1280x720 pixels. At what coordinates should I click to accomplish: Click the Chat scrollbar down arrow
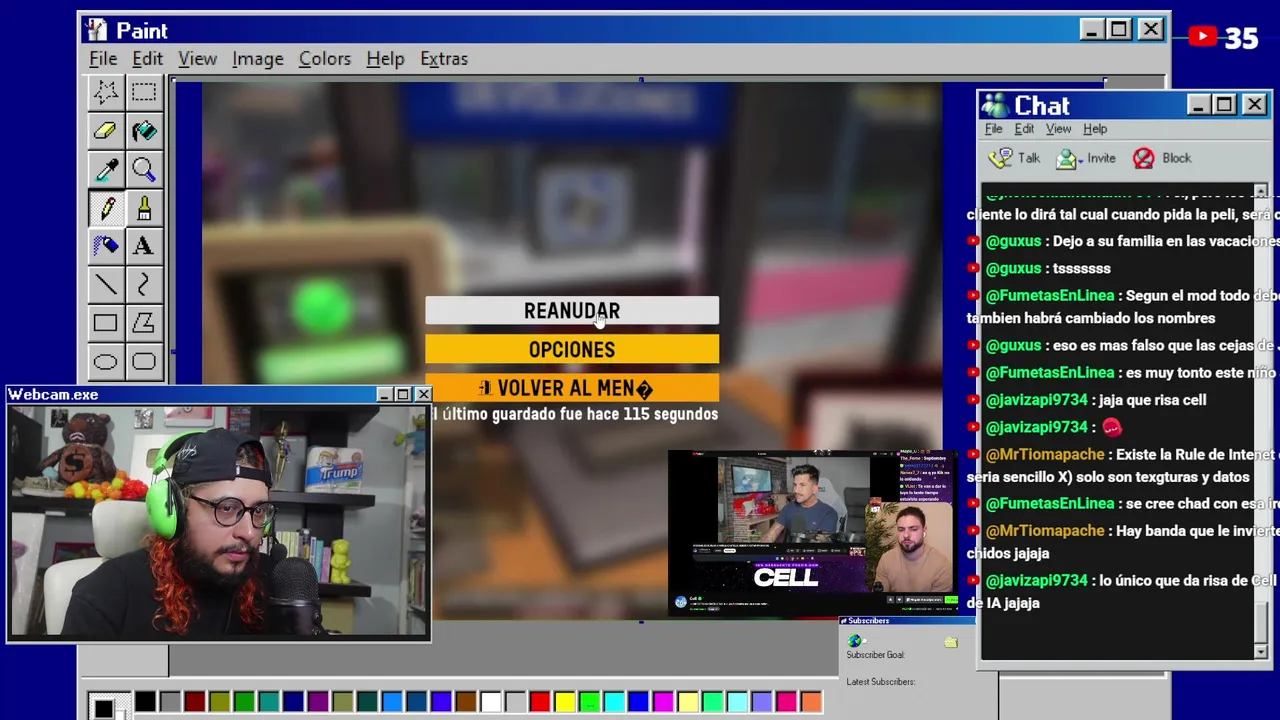coord(1260,651)
